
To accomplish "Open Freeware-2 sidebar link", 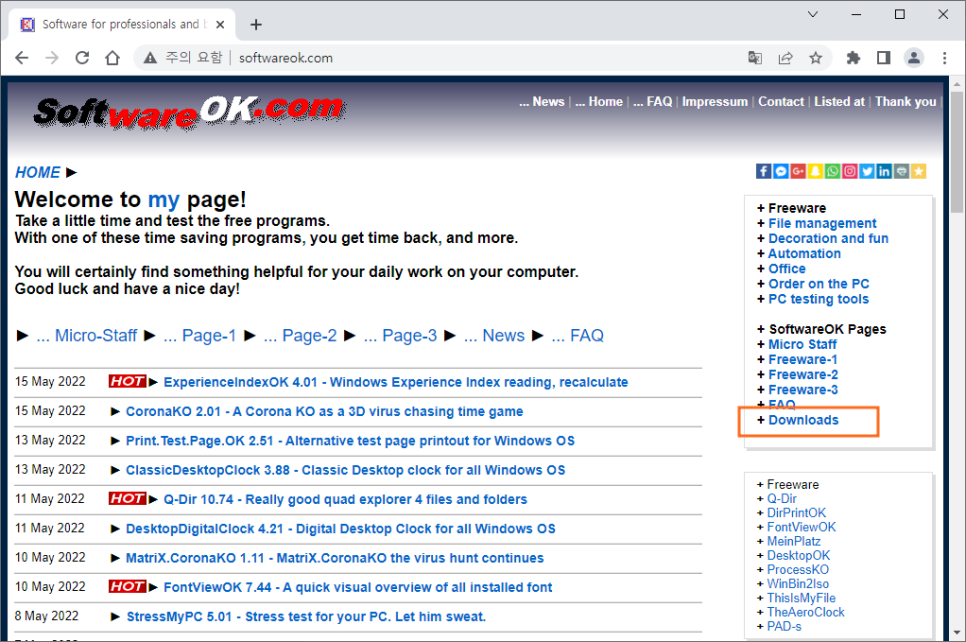I will pos(803,375).
